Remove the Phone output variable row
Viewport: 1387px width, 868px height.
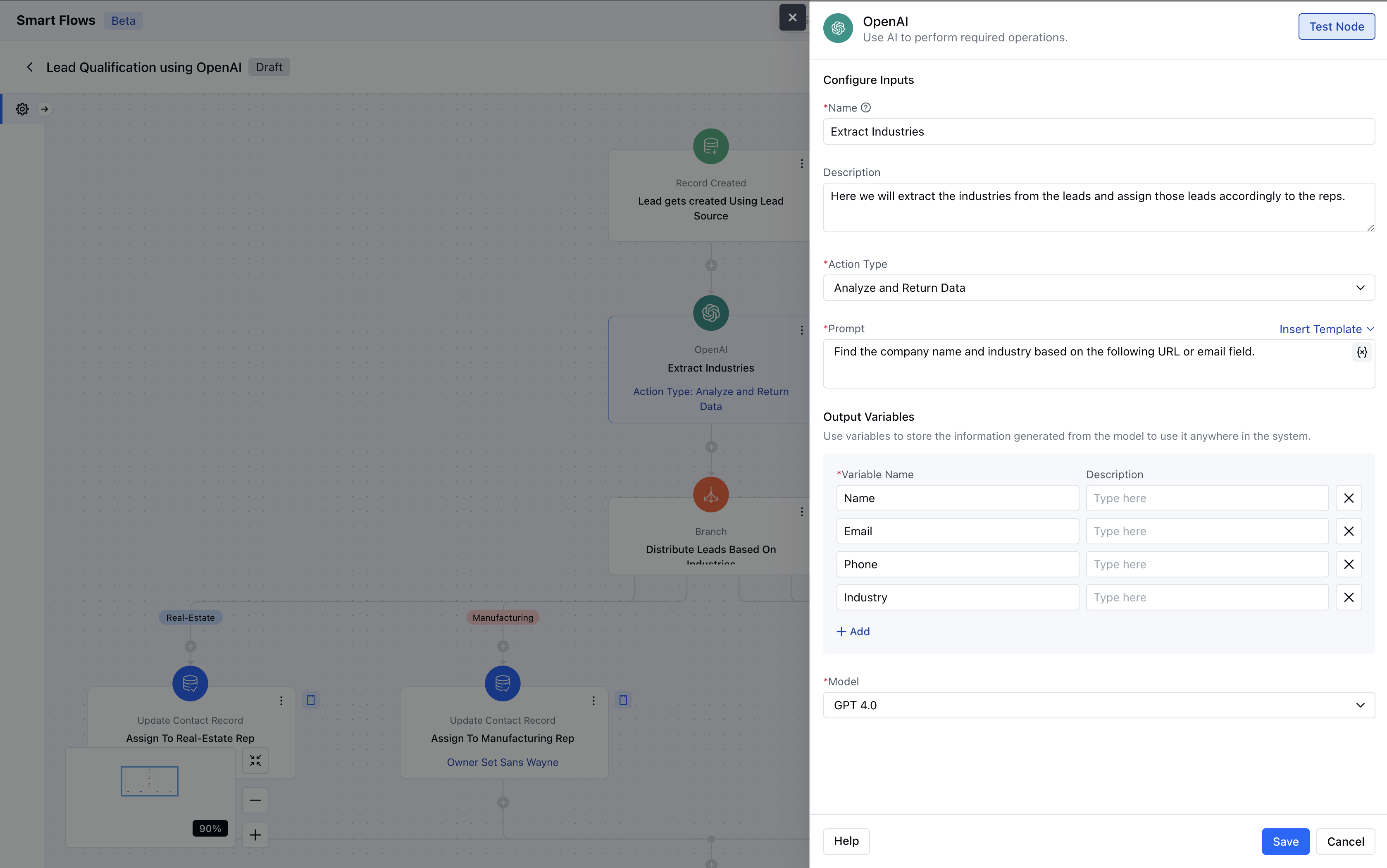1349,564
